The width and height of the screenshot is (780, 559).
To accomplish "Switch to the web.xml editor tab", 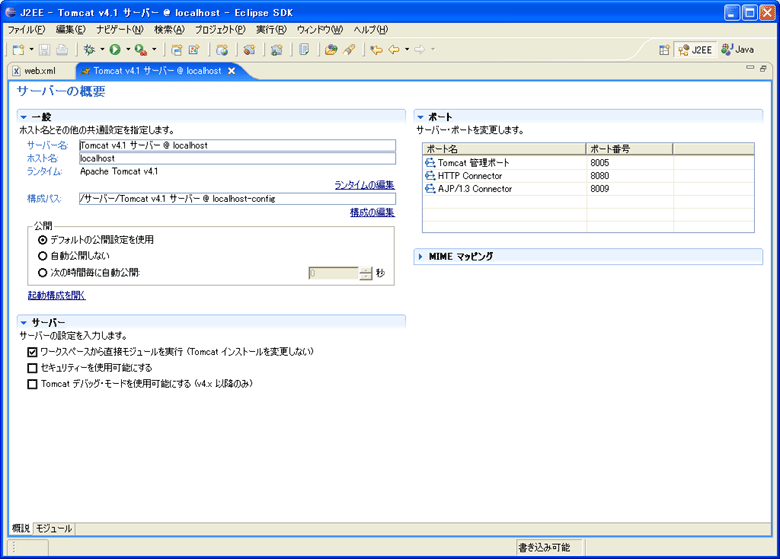I will coord(34,71).
